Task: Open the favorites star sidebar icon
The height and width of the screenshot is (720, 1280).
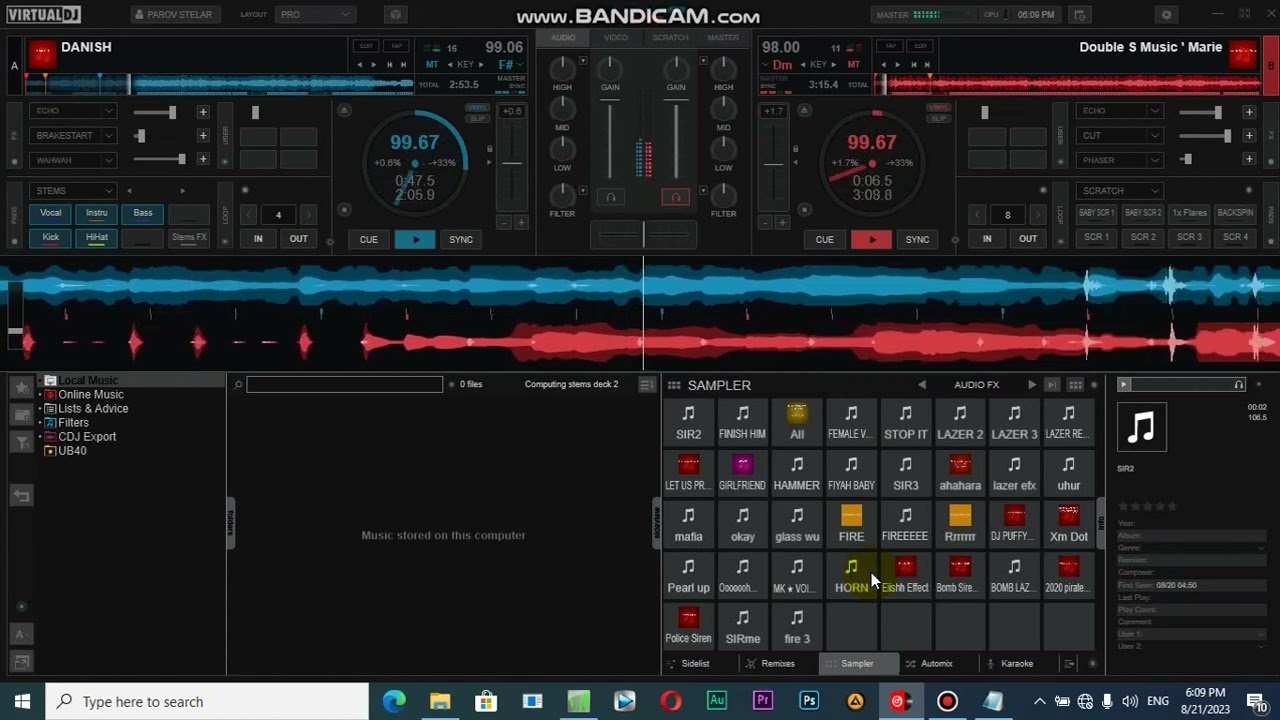Action: (21, 387)
